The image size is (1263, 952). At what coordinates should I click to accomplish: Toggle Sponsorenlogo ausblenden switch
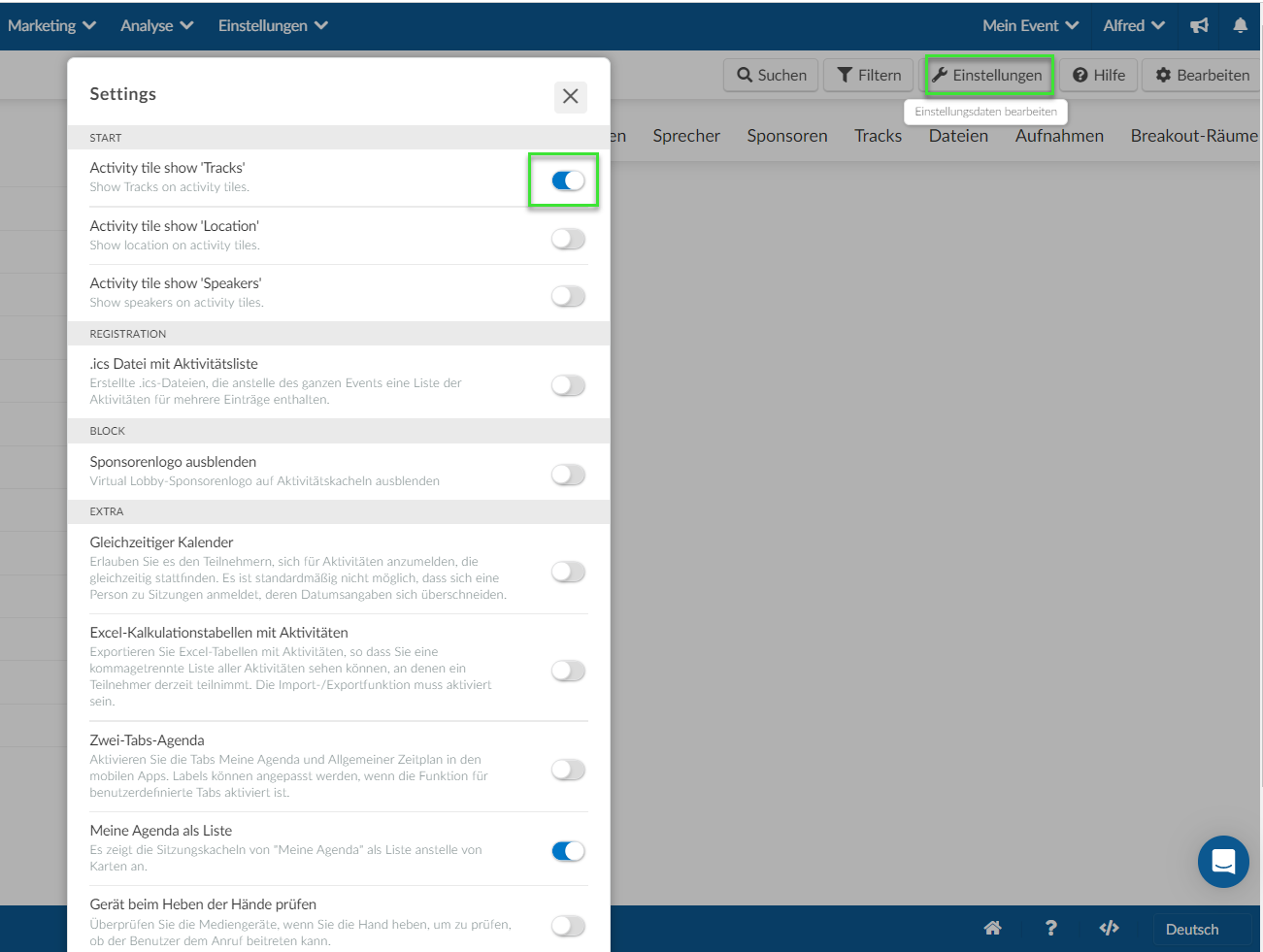tap(568, 475)
